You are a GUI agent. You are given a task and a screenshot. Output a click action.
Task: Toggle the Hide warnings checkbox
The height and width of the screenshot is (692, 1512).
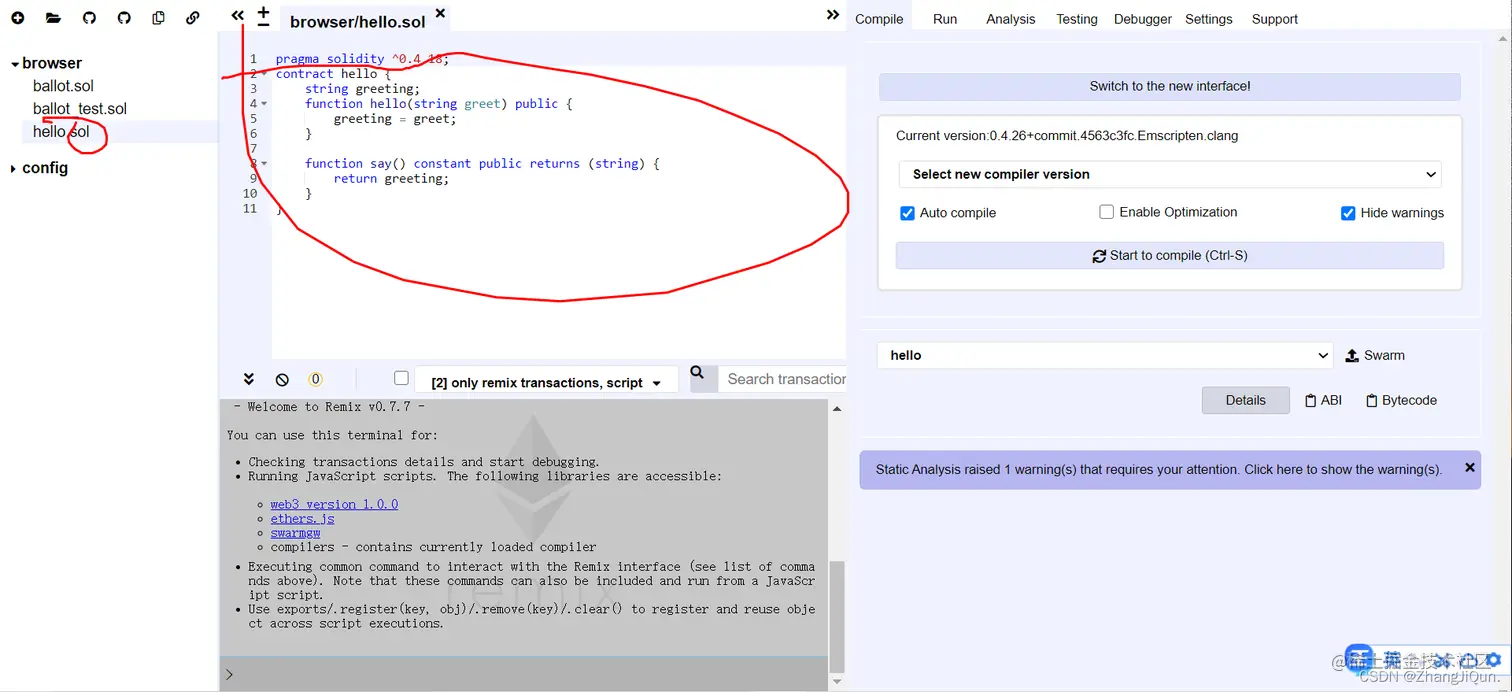(1348, 213)
